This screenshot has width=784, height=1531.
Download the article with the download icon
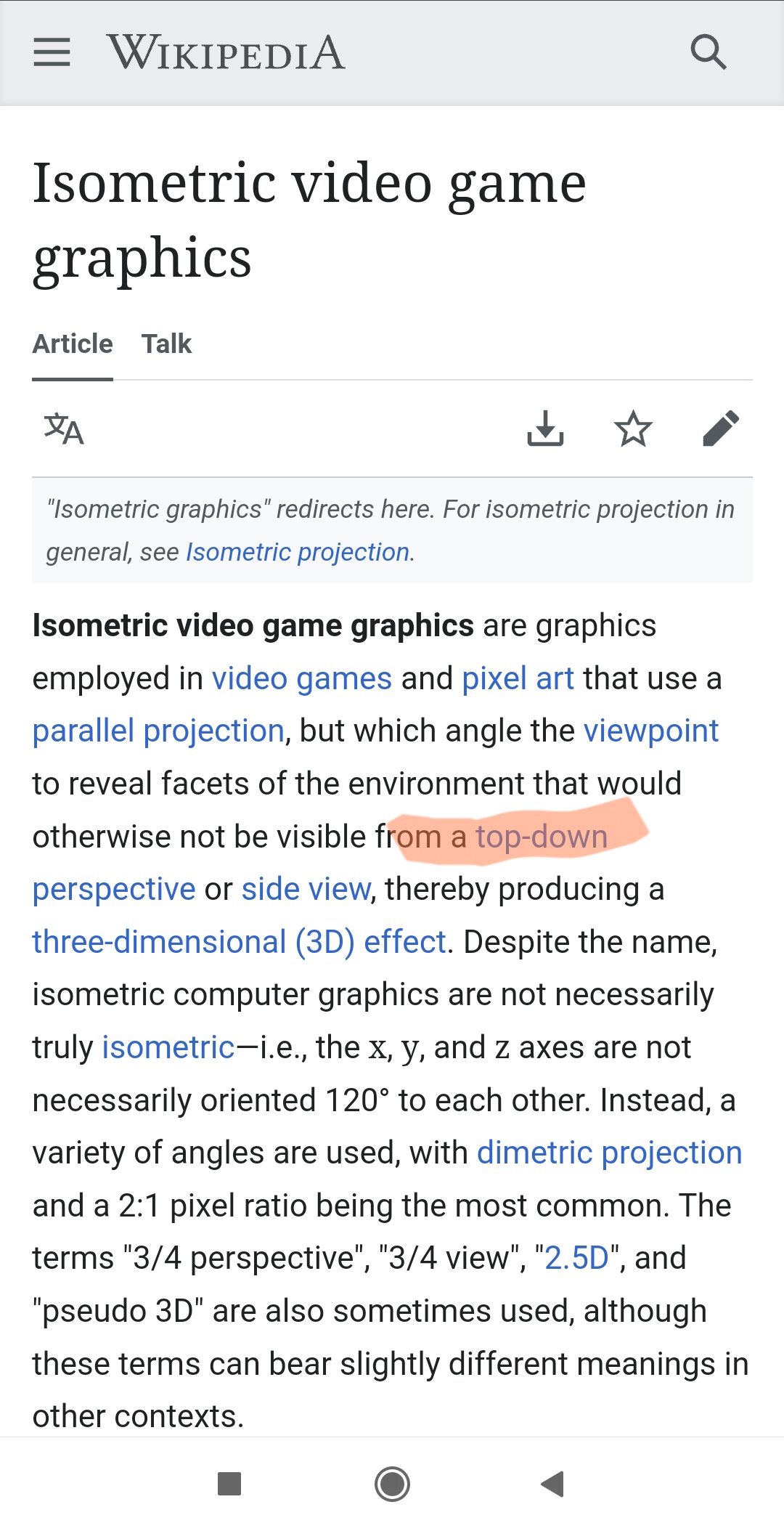(x=545, y=429)
